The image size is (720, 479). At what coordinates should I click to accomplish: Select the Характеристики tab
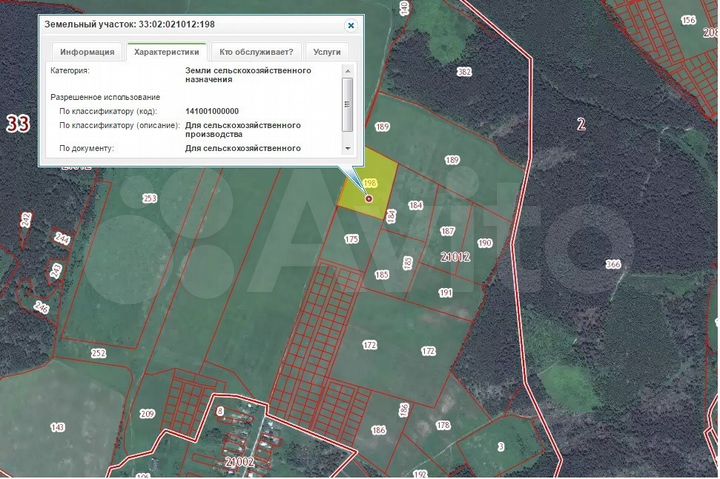[167, 51]
